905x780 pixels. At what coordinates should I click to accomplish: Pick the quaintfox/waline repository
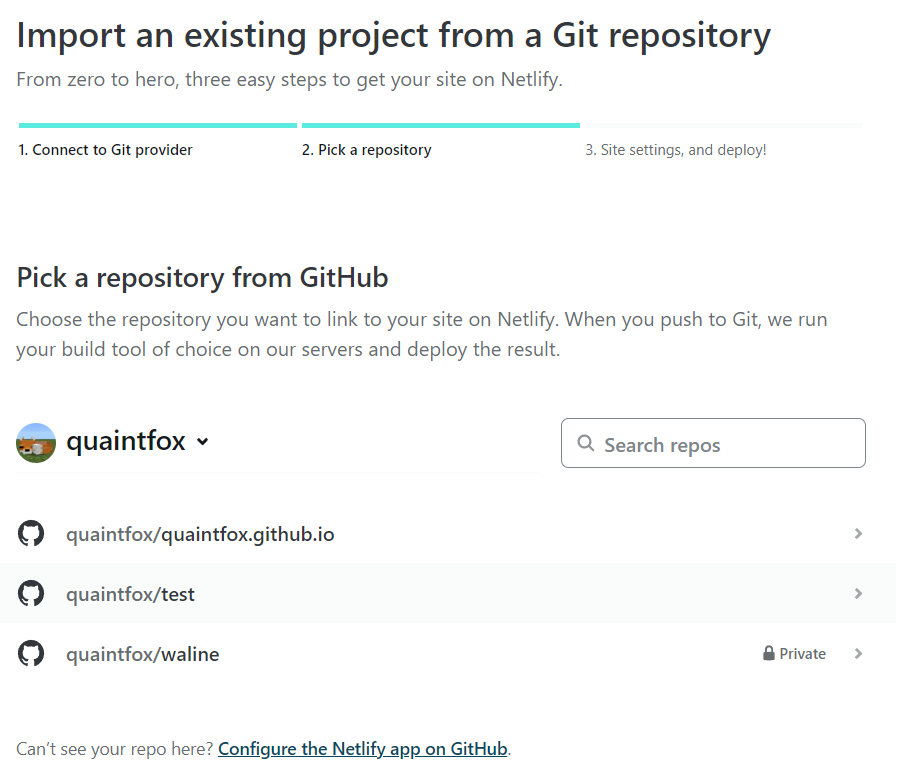pyautogui.click(x=143, y=654)
